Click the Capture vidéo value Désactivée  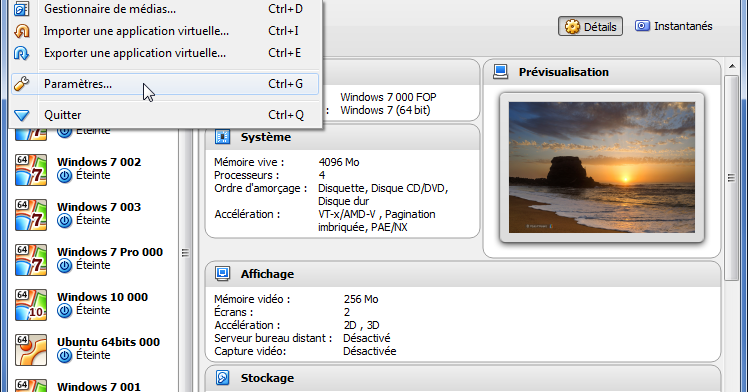point(370,351)
